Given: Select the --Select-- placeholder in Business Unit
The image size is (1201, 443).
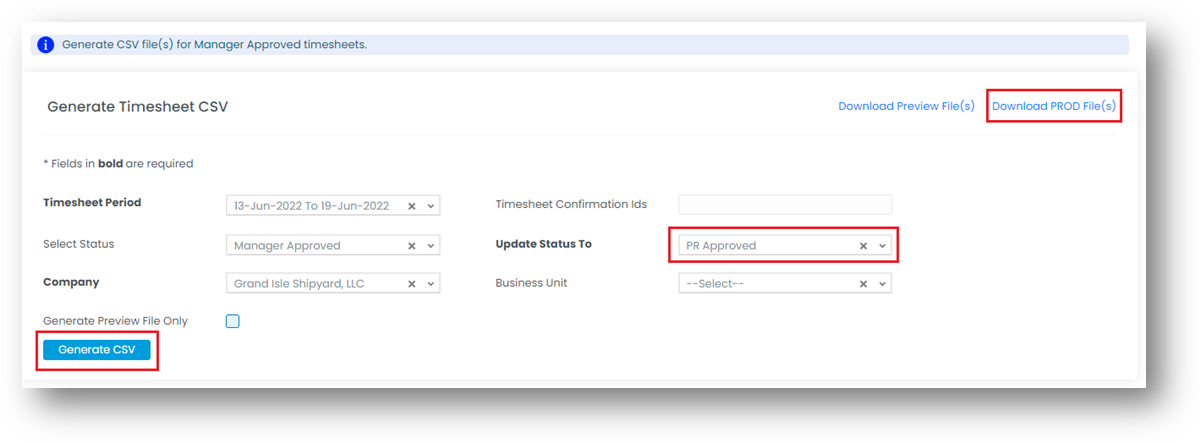Looking at the screenshot, I should coord(715,284).
